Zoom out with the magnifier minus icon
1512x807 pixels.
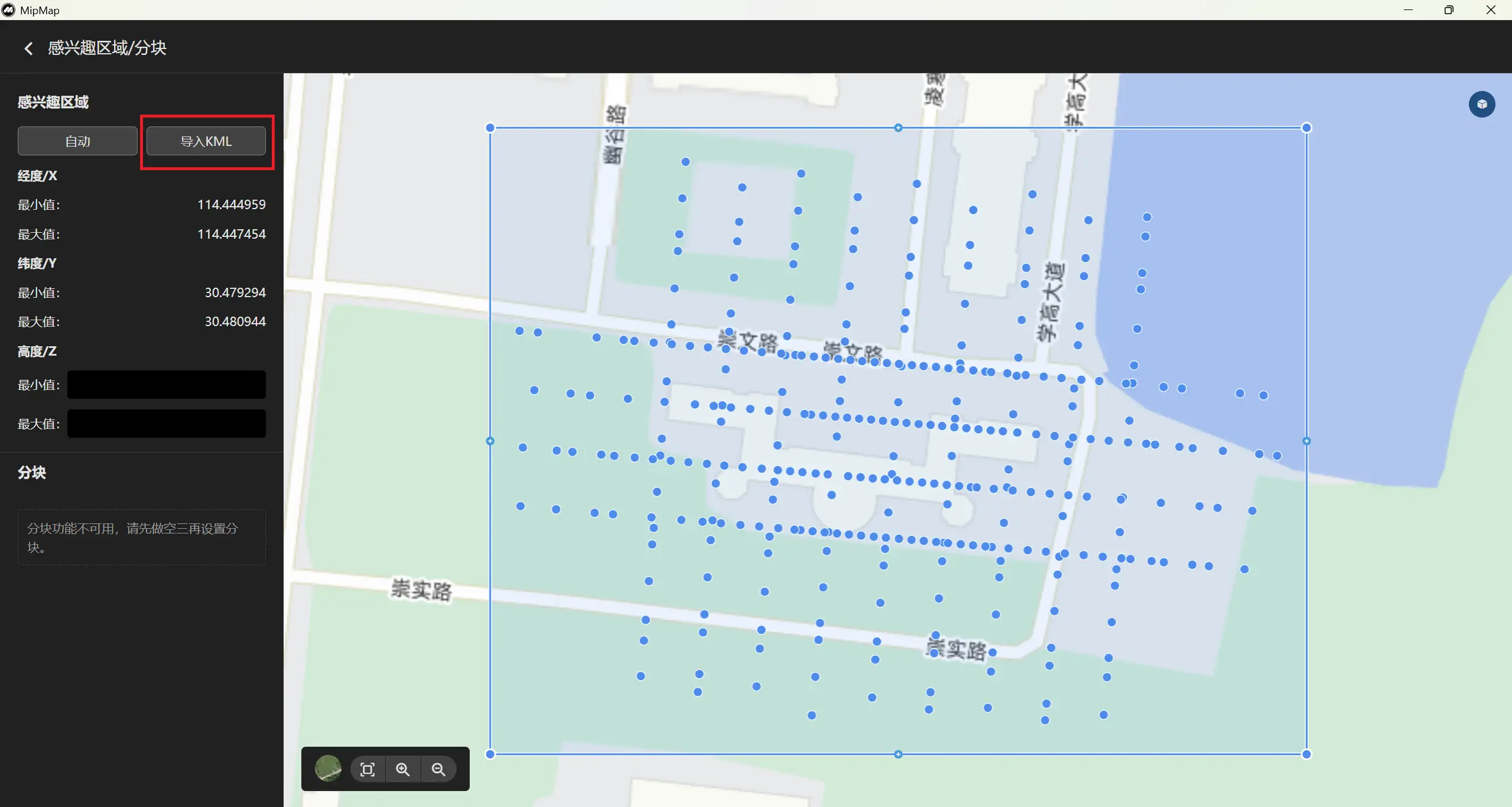[x=438, y=769]
